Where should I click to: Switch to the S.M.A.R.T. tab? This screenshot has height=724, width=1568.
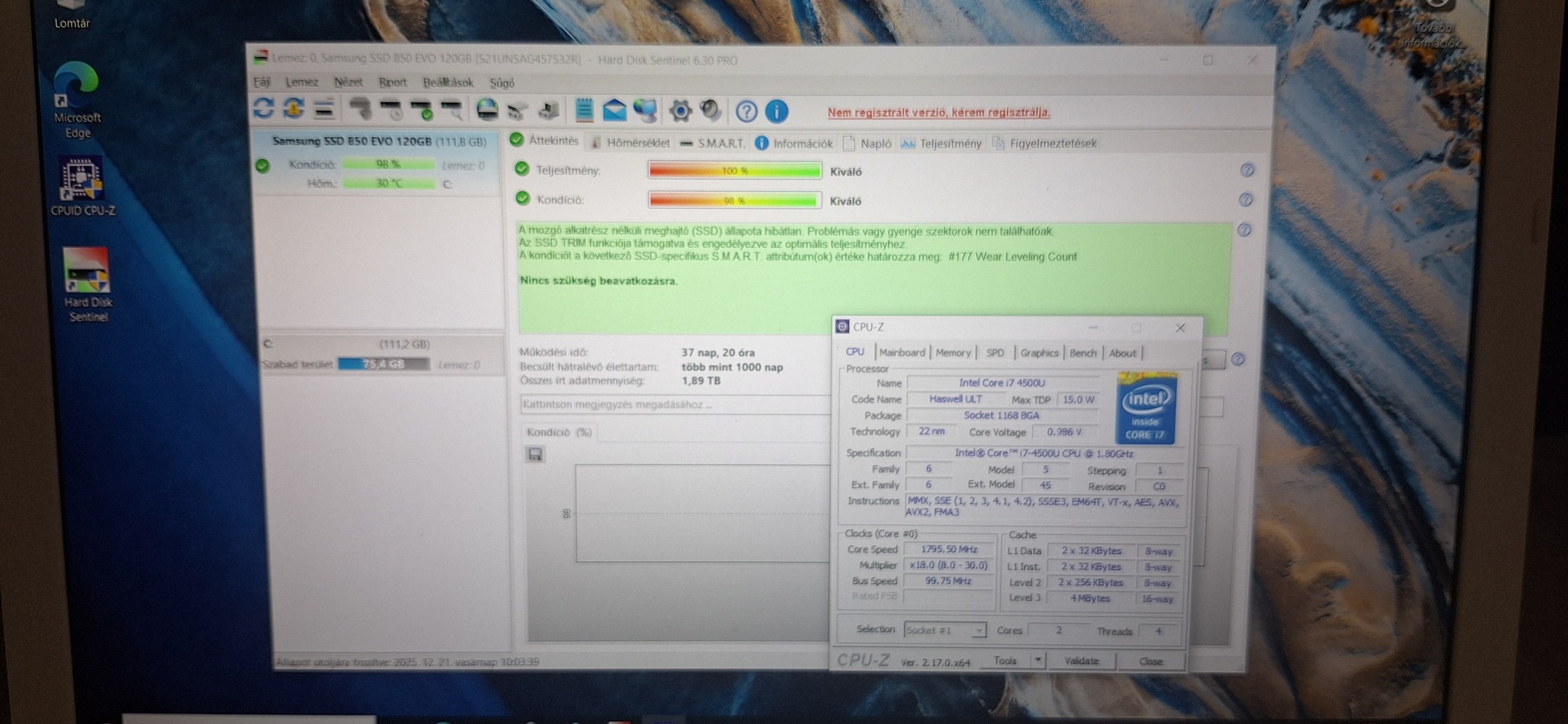click(x=713, y=143)
